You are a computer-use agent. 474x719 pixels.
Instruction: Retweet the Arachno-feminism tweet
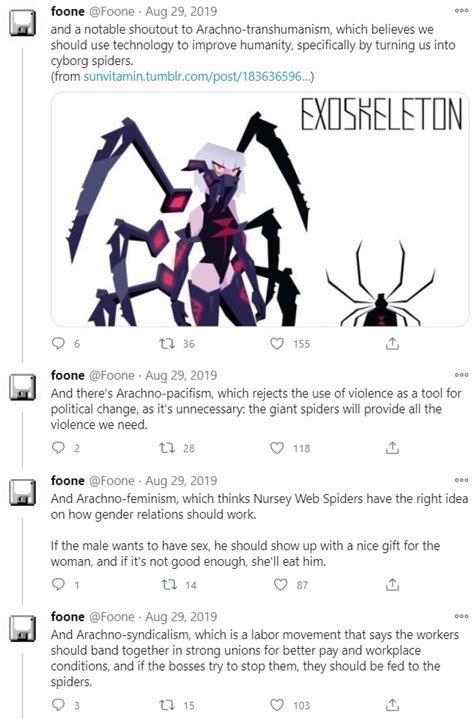pyautogui.click(x=169, y=584)
